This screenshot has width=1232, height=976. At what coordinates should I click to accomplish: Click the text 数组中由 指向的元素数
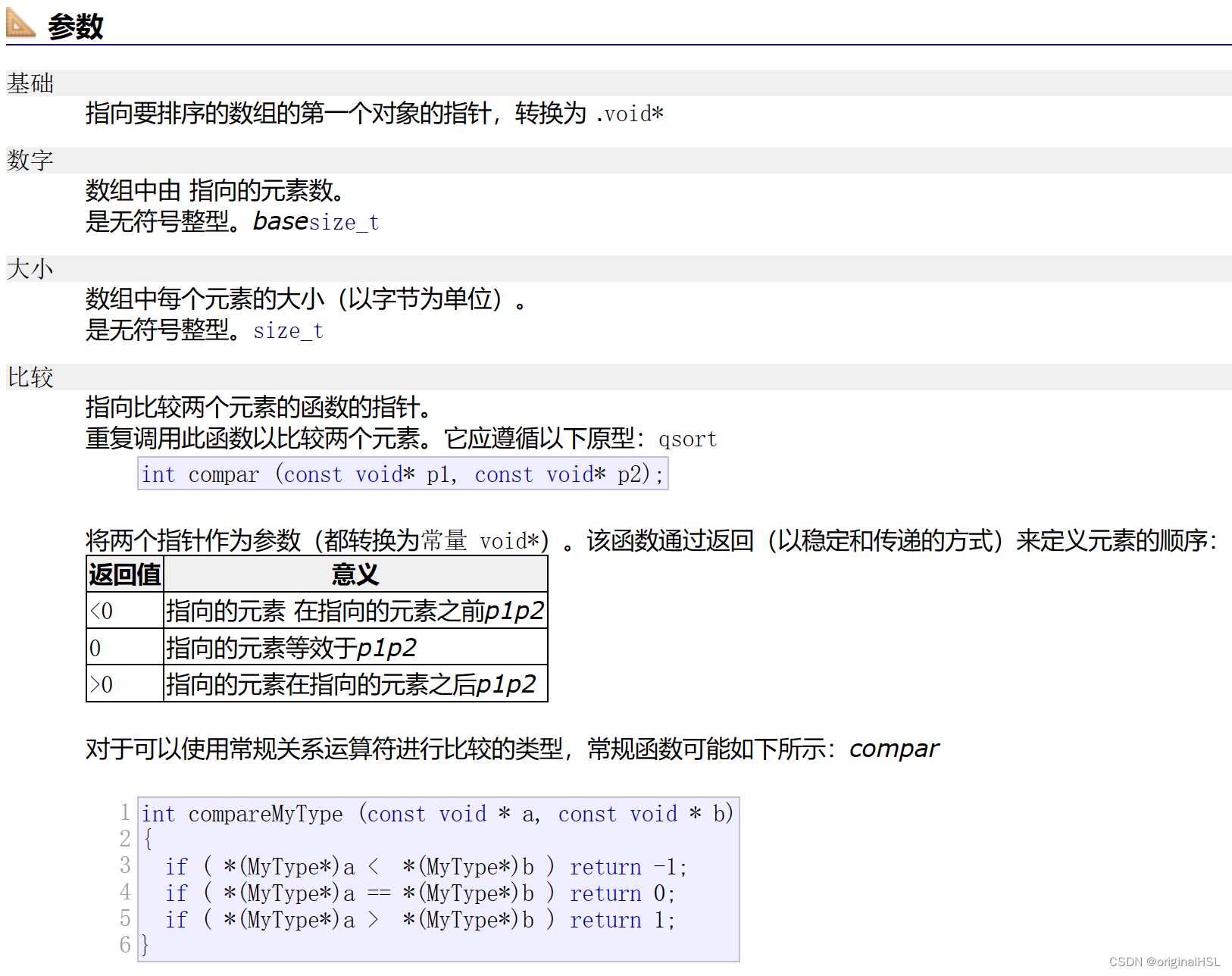(x=215, y=191)
